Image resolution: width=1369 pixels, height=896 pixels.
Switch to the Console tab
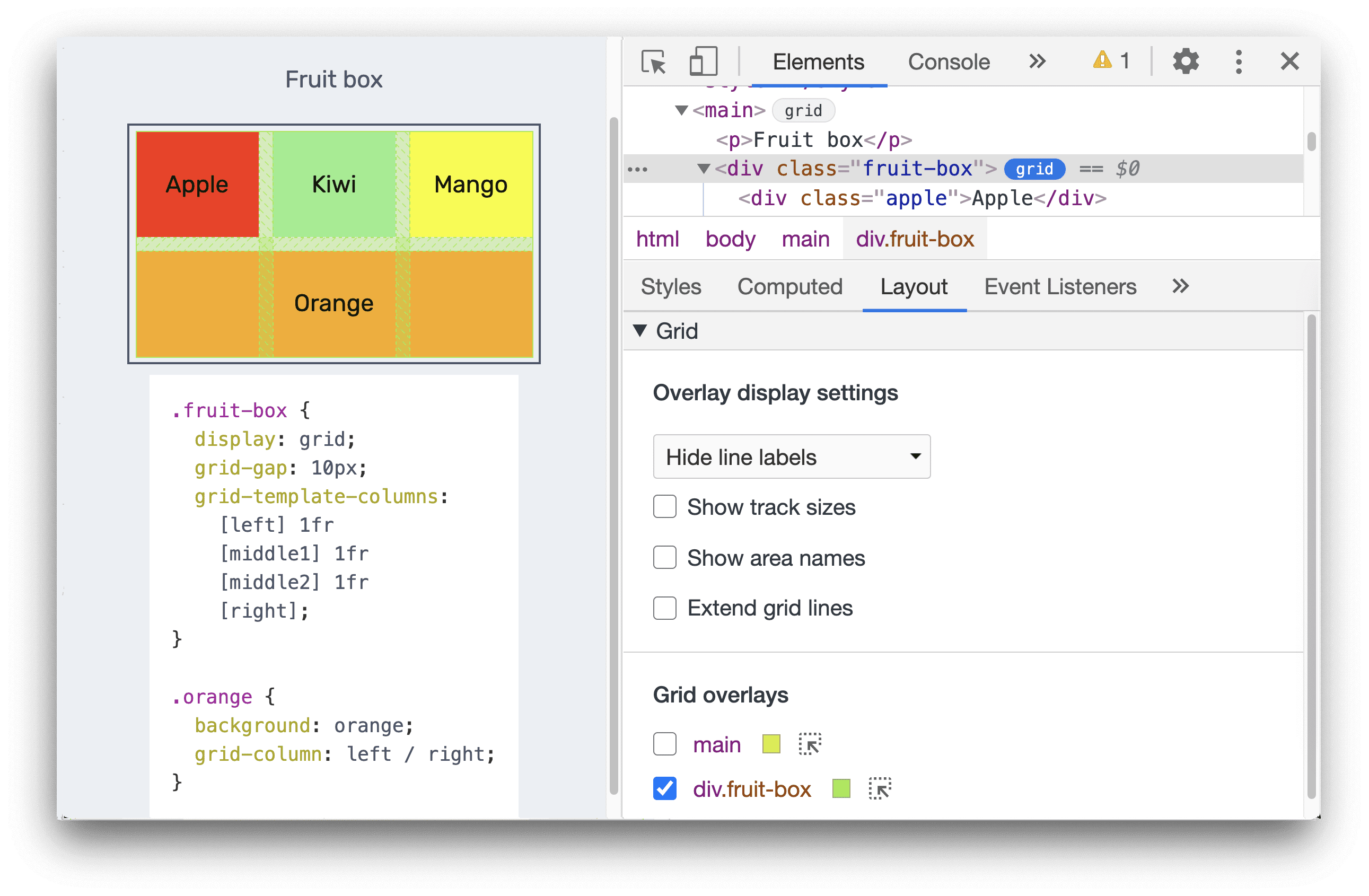pyautogui.click(x=947, y=62)
